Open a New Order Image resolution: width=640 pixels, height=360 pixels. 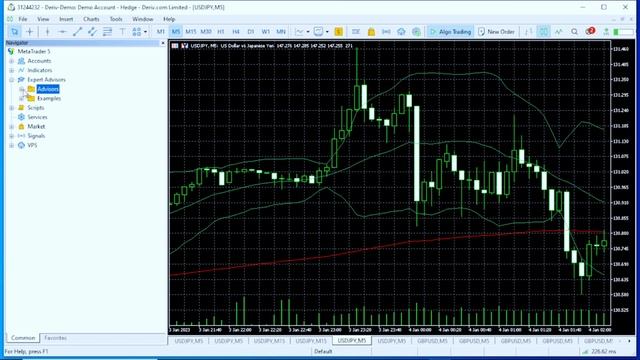496,32
